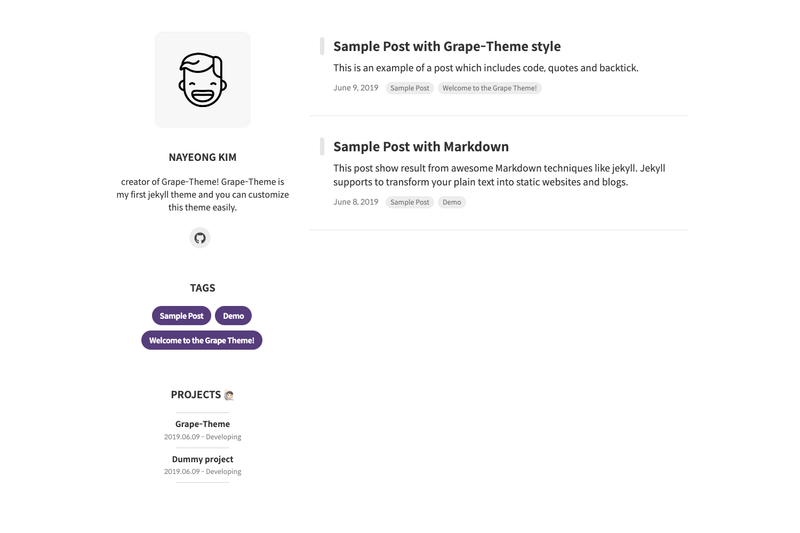
Task: Click the author bio description text
Action: [x=203, y=194]
